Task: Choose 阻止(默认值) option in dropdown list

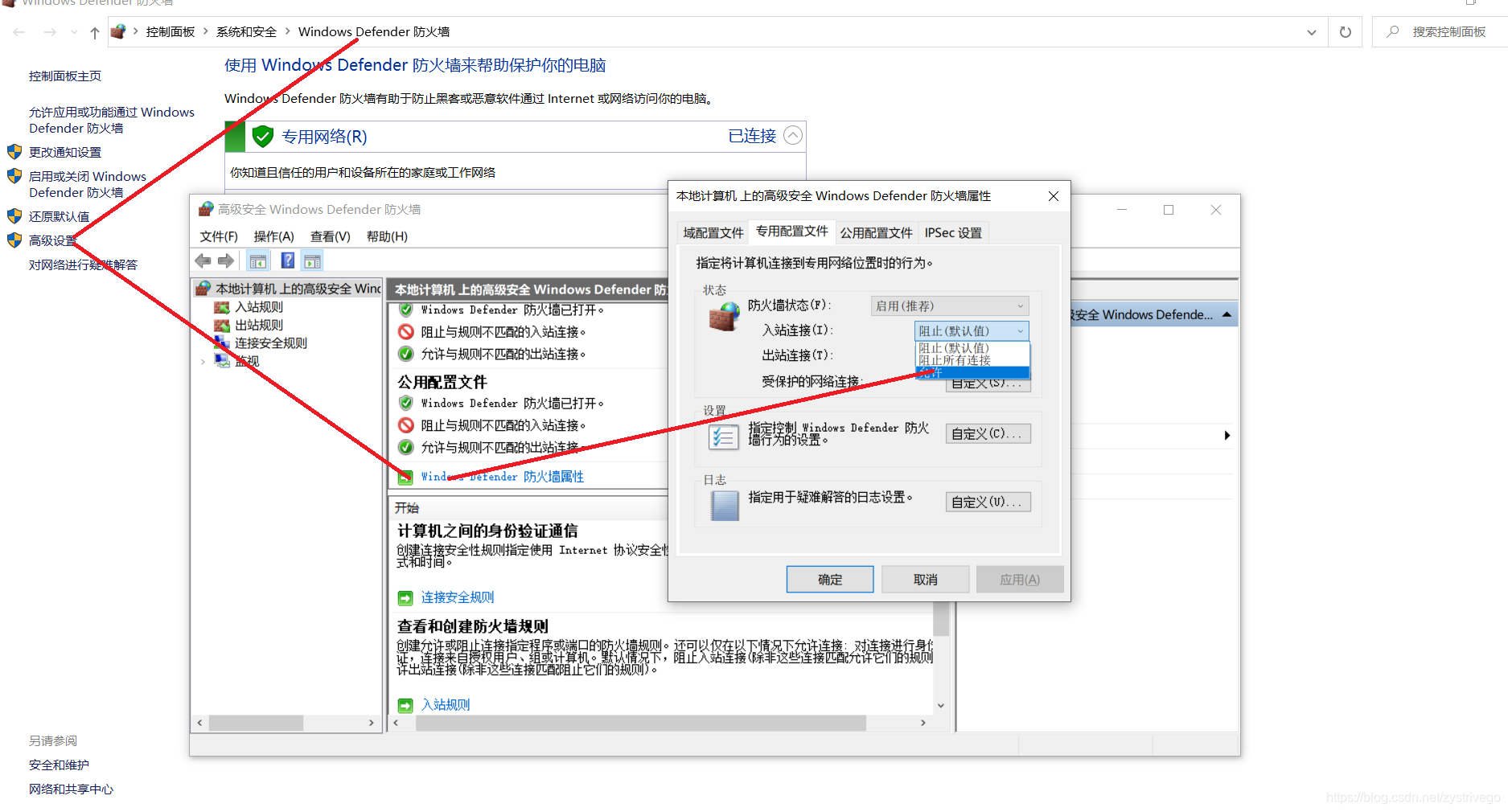Action: (x=972, y=348)
